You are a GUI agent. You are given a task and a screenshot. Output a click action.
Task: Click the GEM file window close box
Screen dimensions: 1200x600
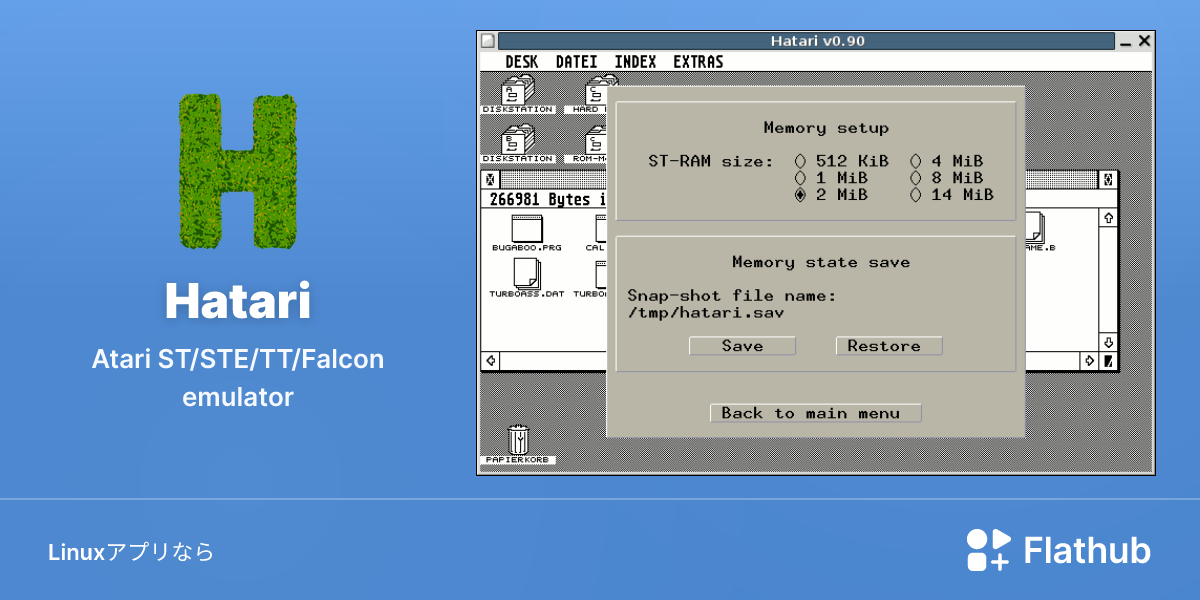pos(490,180)
